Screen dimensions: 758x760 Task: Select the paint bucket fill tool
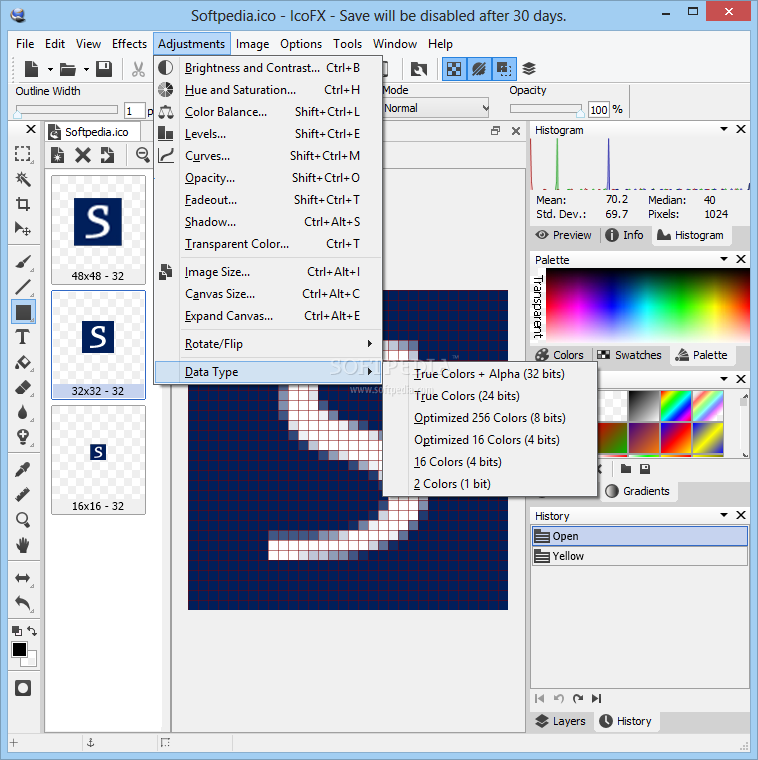[x=23, y=362]
